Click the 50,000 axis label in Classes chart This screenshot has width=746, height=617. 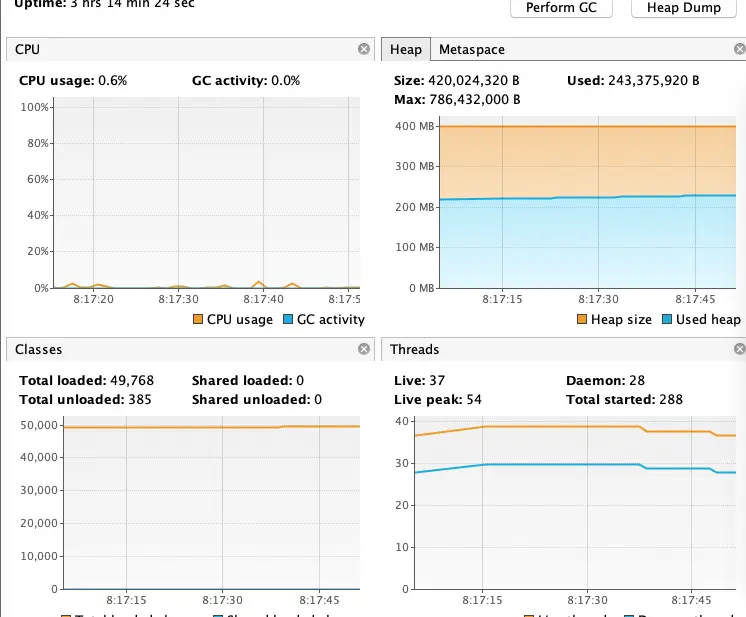39,425
